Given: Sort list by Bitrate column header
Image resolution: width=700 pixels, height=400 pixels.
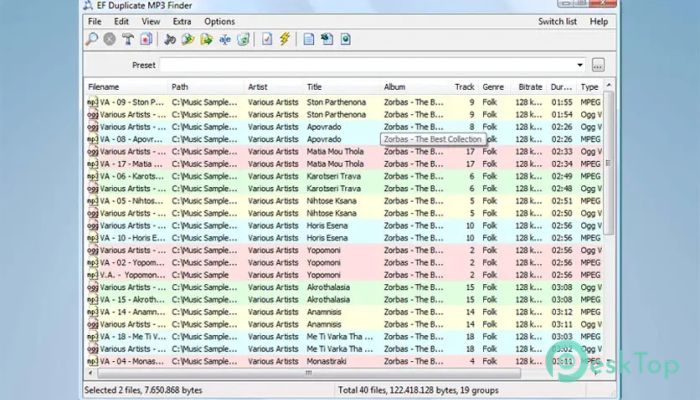Looking at the screenshot, I should click(528, 88).
